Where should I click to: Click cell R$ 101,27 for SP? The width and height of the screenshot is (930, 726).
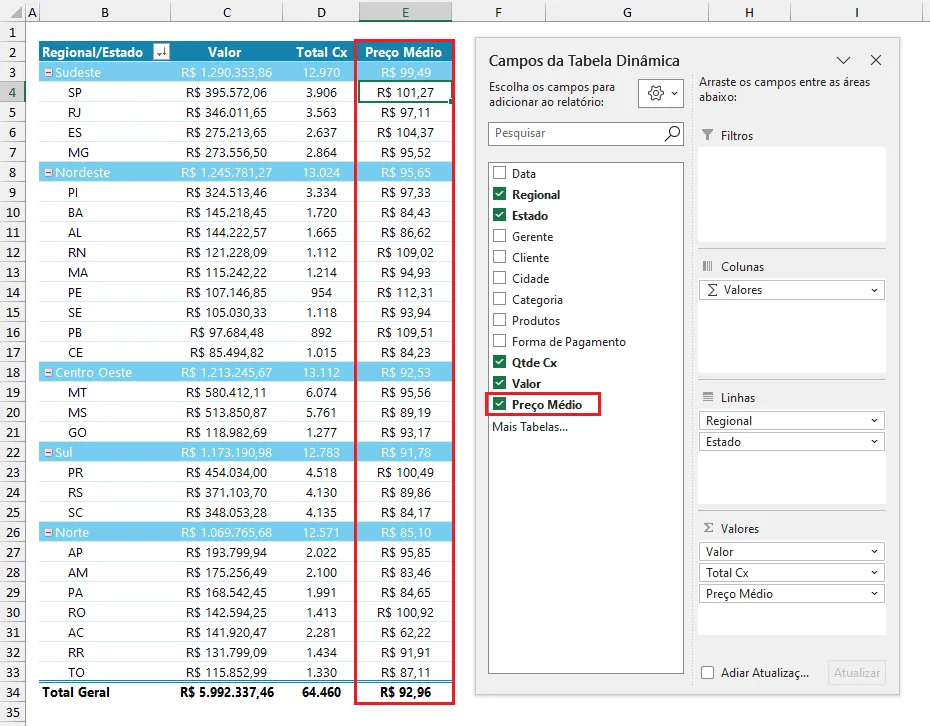pos(405,93)
